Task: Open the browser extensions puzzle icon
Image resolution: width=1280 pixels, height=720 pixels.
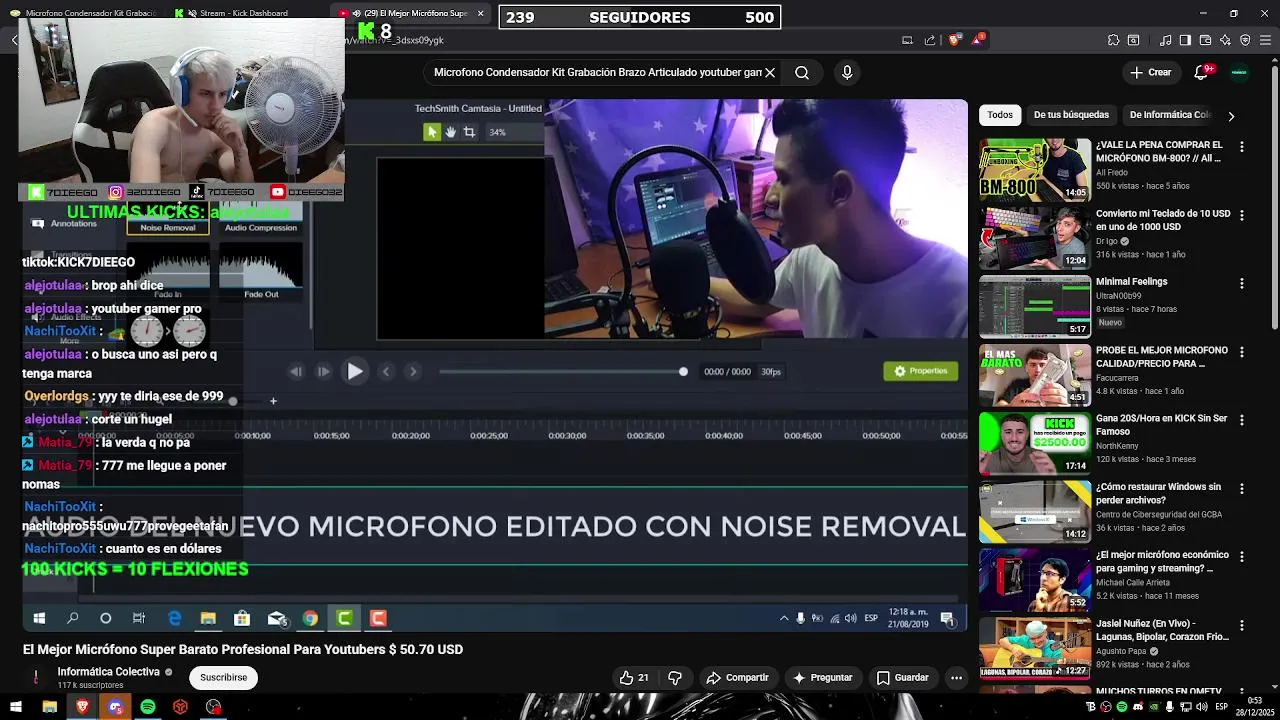Action: pyautogui.click(x=1113, y=40)
